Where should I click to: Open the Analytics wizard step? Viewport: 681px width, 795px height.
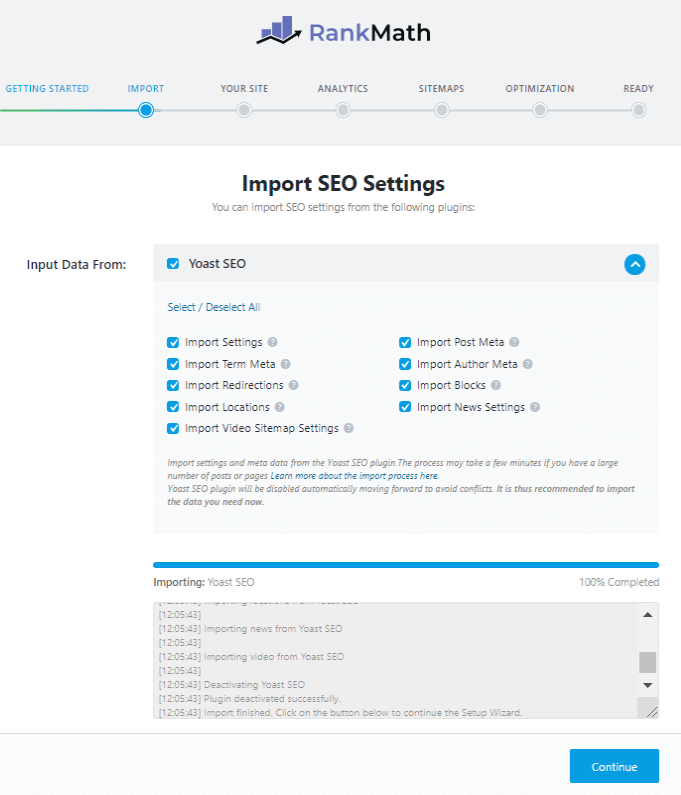(x=343, y=89)
